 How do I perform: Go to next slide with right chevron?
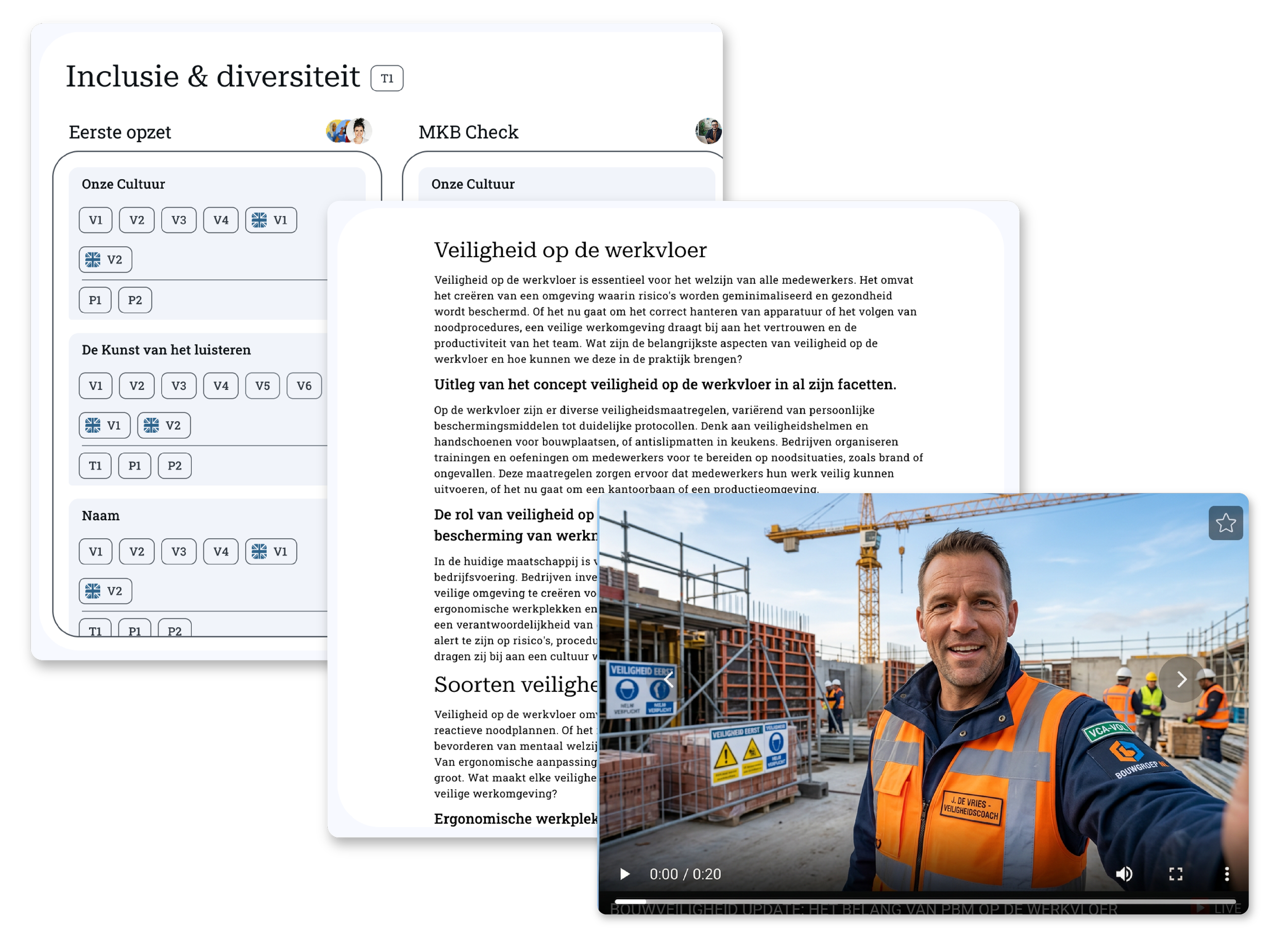(1182, 679)
